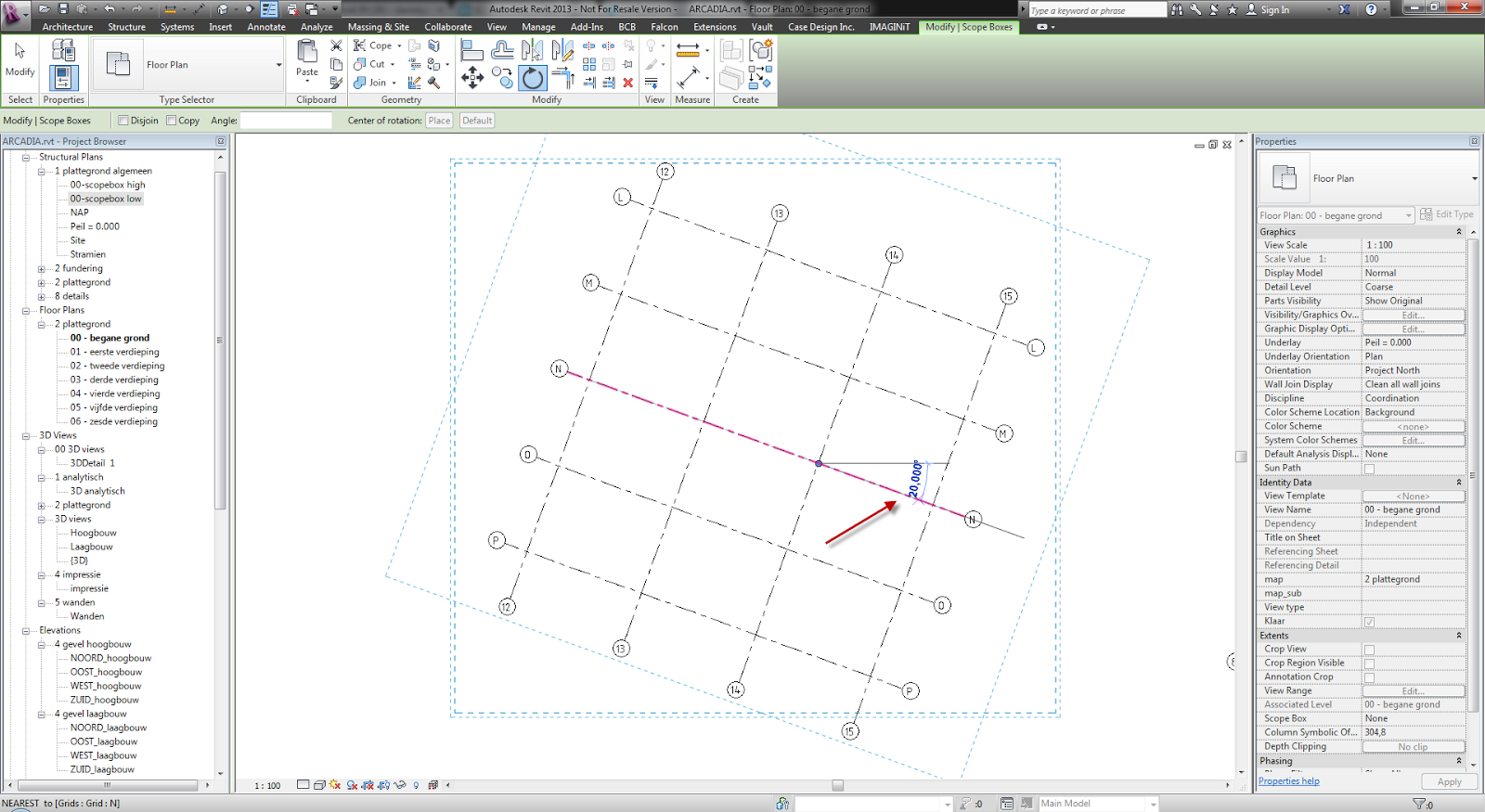
Task: Open 01 - eerste verdieping floor plan
Action: tap(114, 353)
